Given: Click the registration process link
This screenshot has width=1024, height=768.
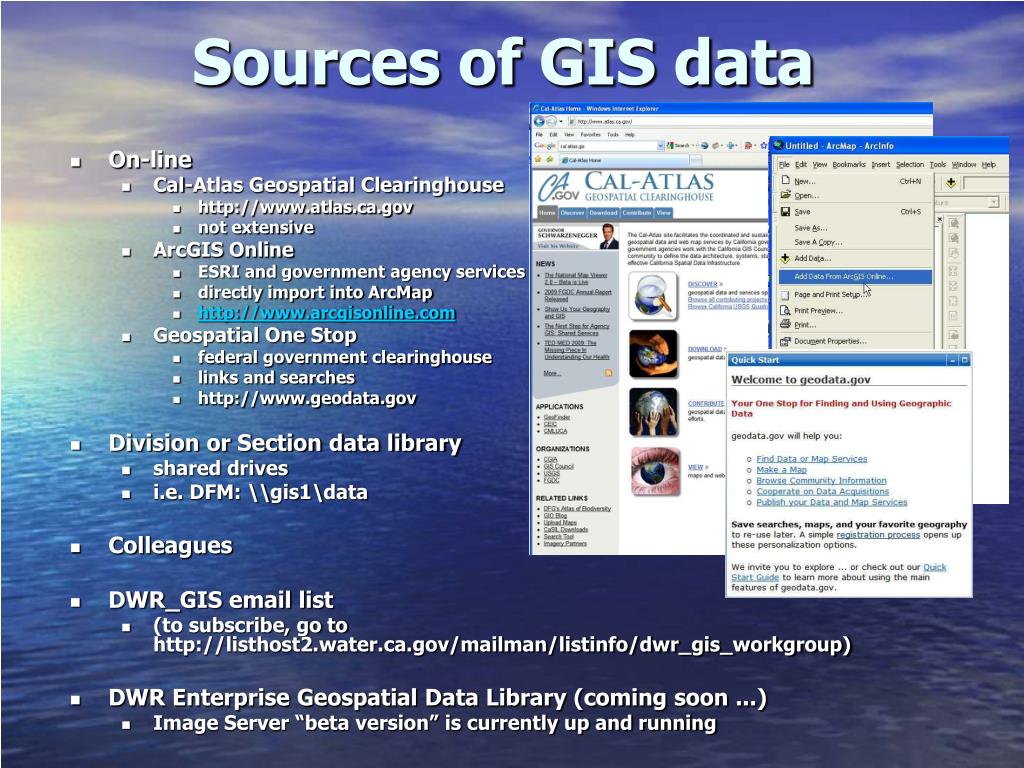Looking at the screenshot, I should [x=878, y=535].
